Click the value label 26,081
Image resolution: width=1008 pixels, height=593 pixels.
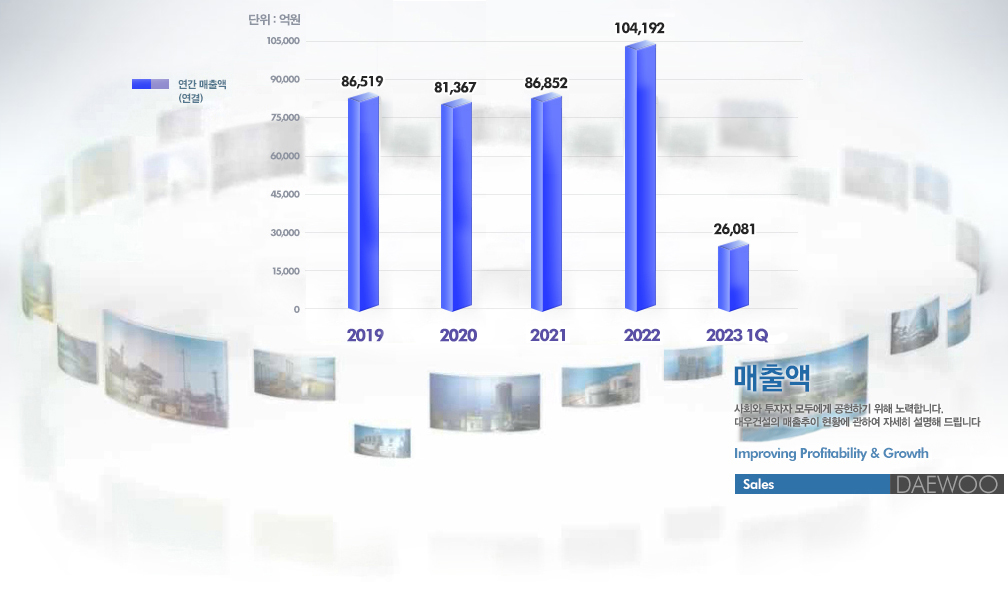(734, 229)
